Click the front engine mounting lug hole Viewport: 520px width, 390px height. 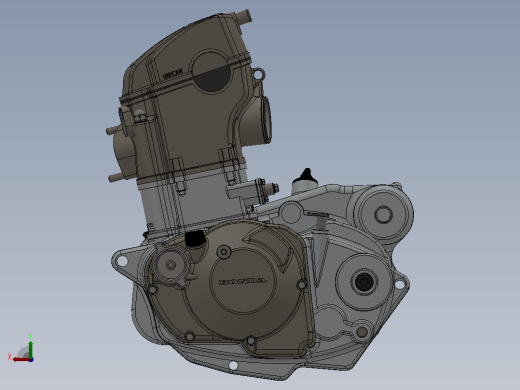[x=122, y=261]
